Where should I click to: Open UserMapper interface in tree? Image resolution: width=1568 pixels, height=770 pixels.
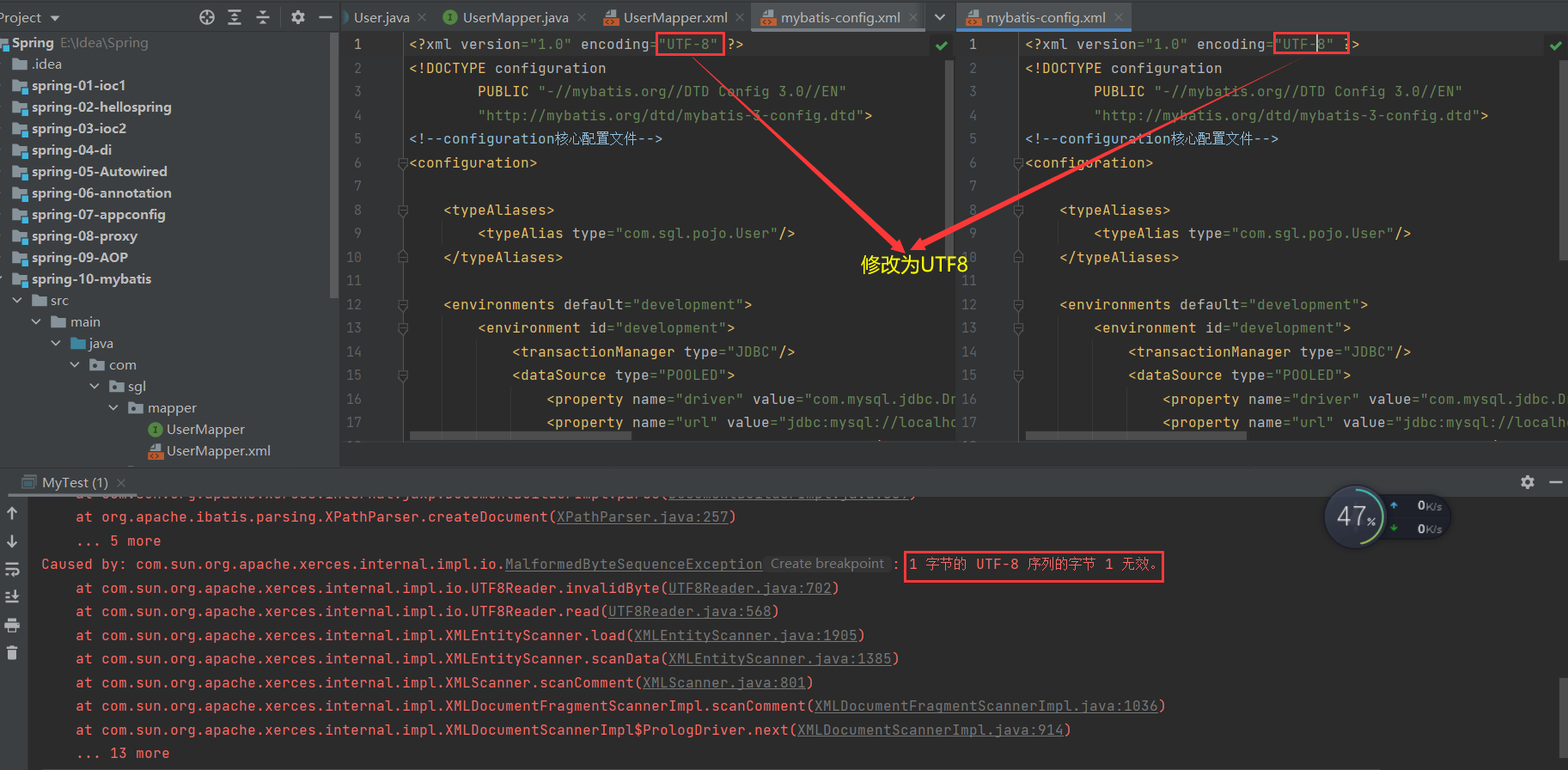(205, 430)
